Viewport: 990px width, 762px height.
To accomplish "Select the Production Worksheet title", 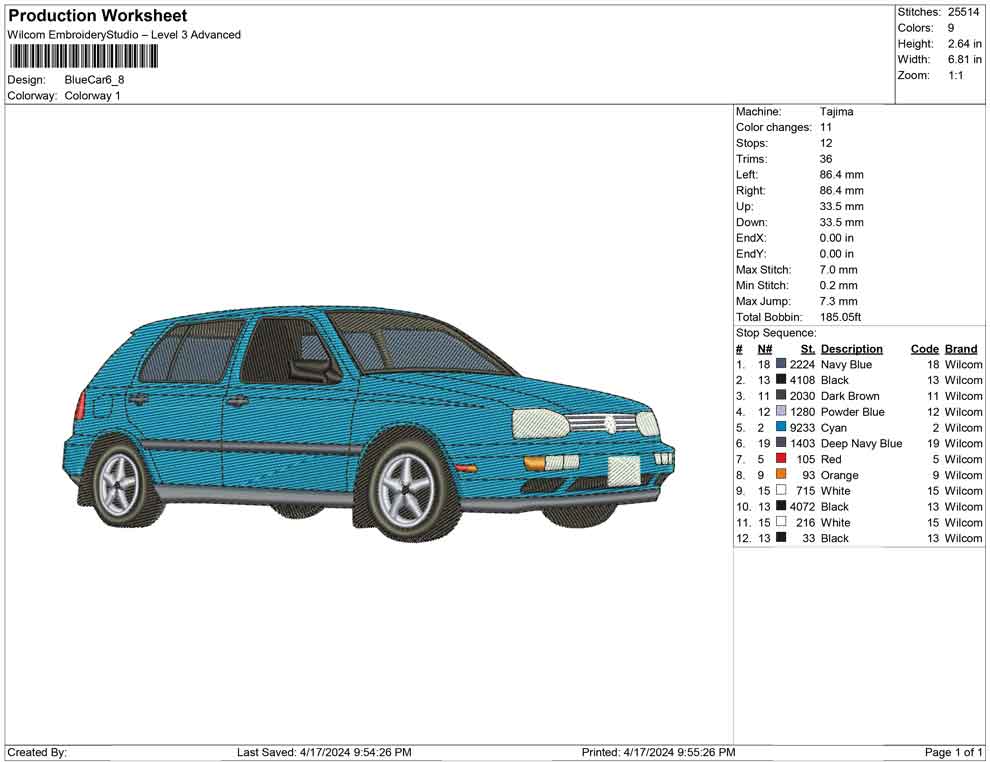I will 98,16.
